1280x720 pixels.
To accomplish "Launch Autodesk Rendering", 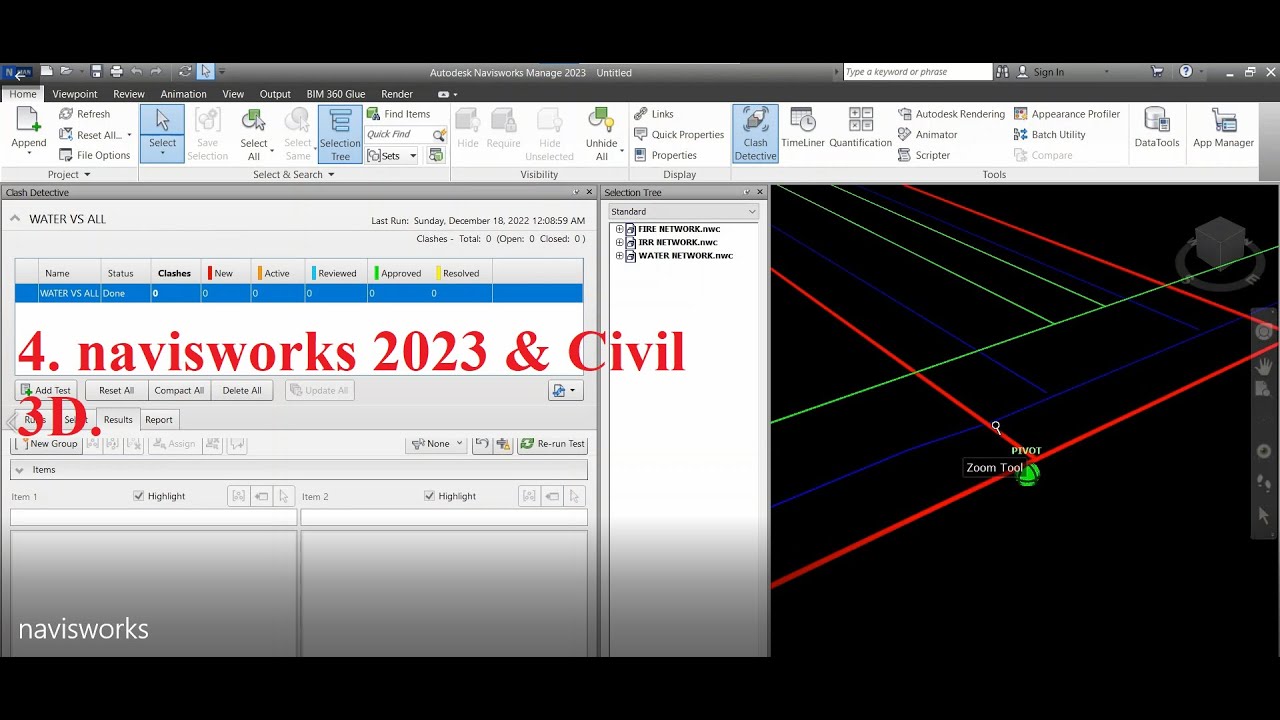I will click(x=951, y=114).
